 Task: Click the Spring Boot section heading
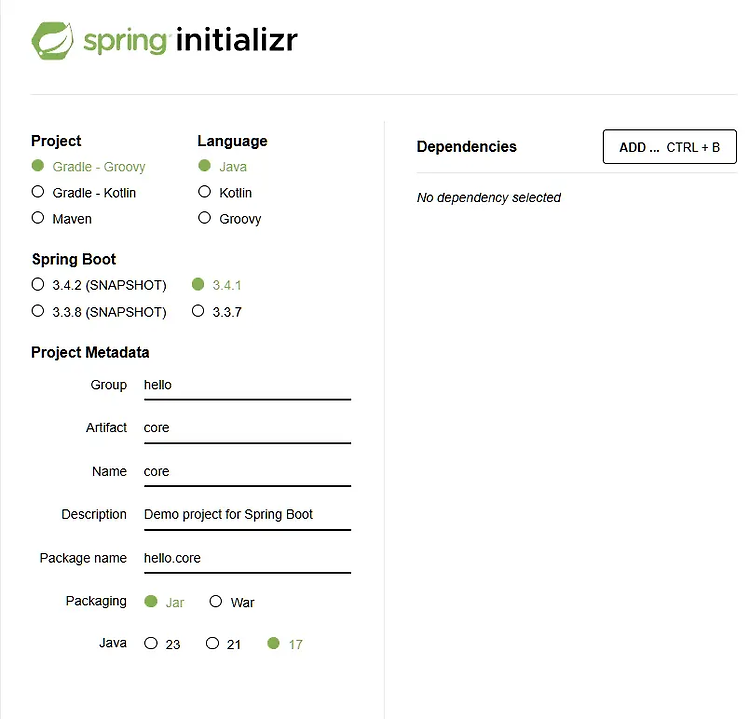tap(74, 259)
